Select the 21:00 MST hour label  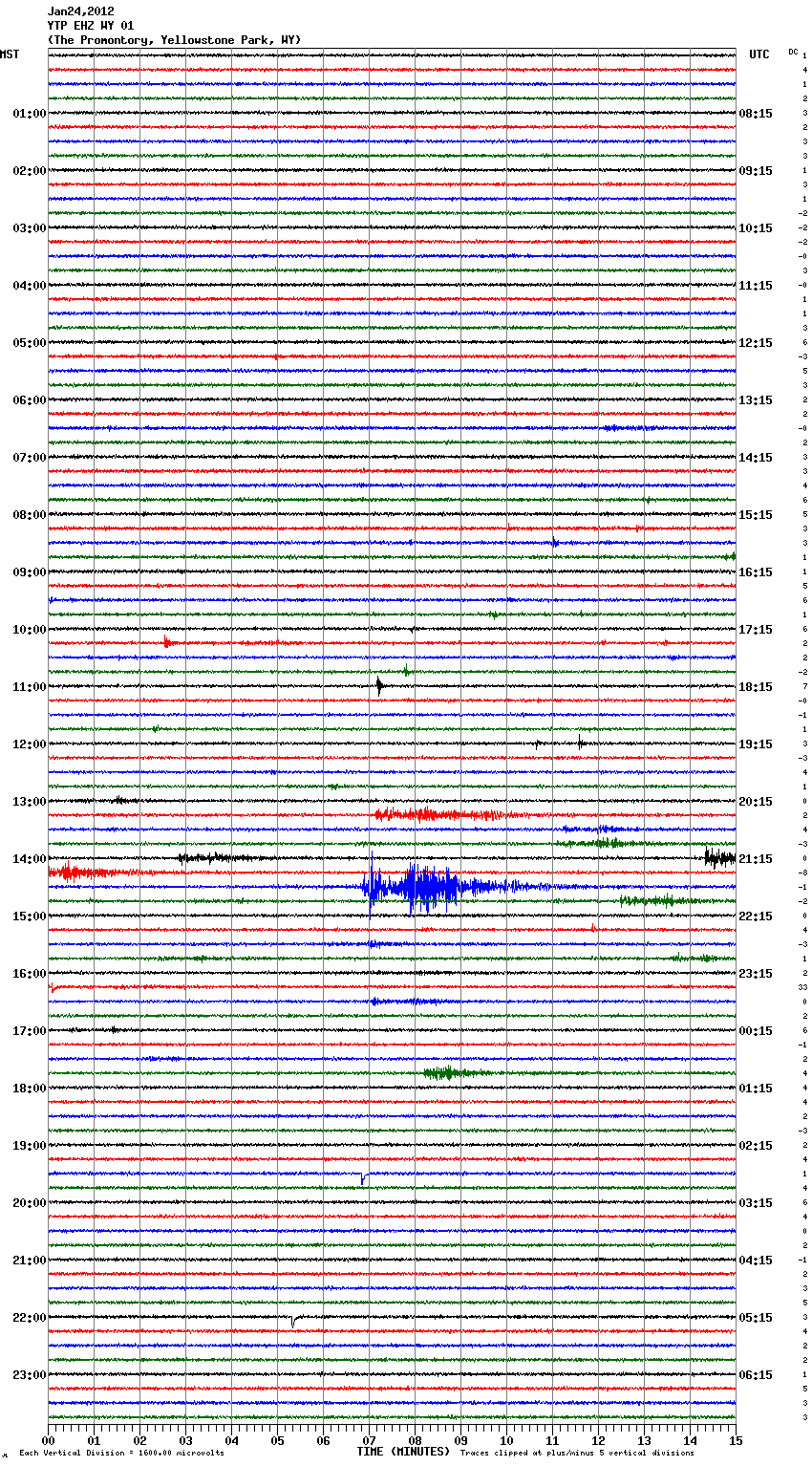tap(30, 1261)
